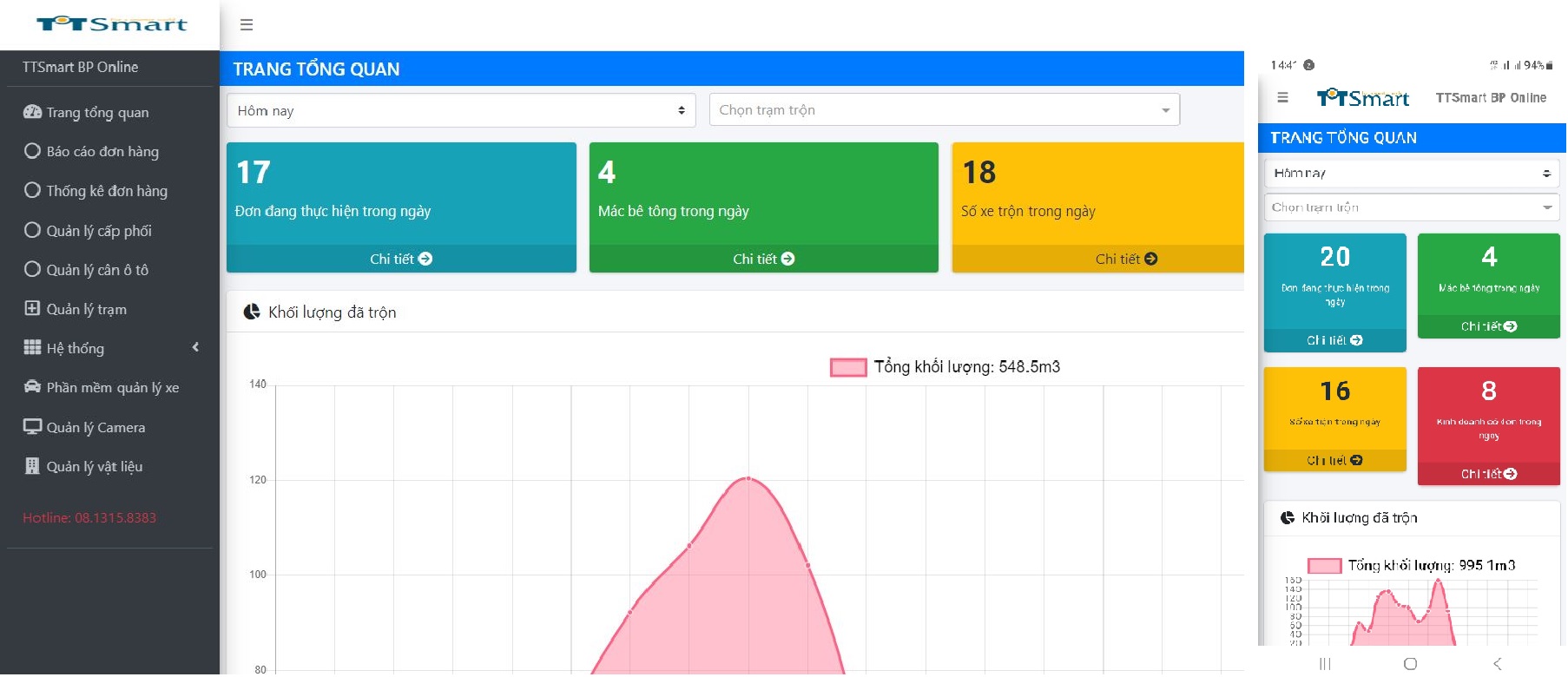Click circle icon beside Quản lý cân ô tô

(x=32, y=269)
